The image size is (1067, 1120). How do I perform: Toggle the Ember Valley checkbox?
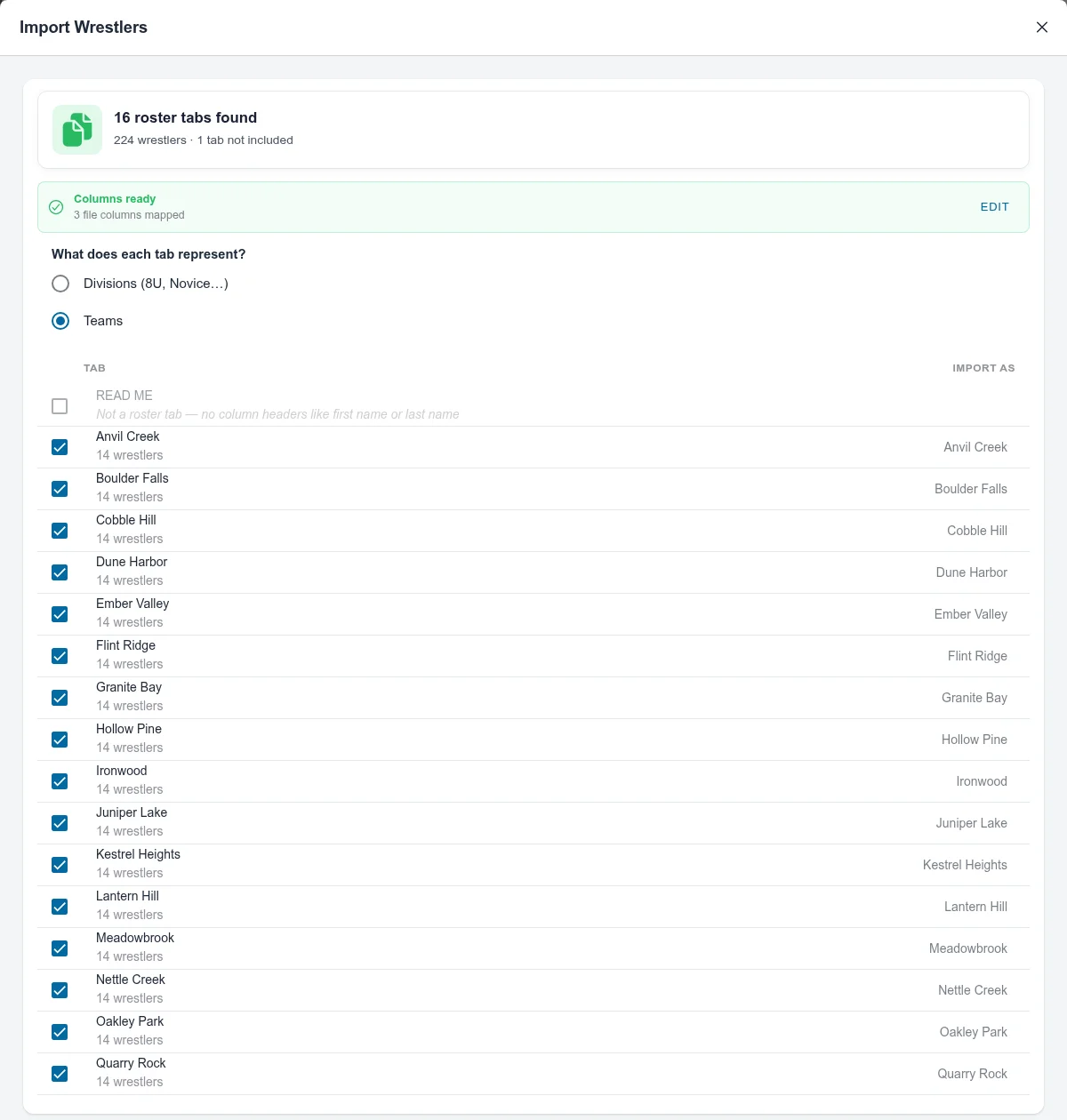pos(60,614)
